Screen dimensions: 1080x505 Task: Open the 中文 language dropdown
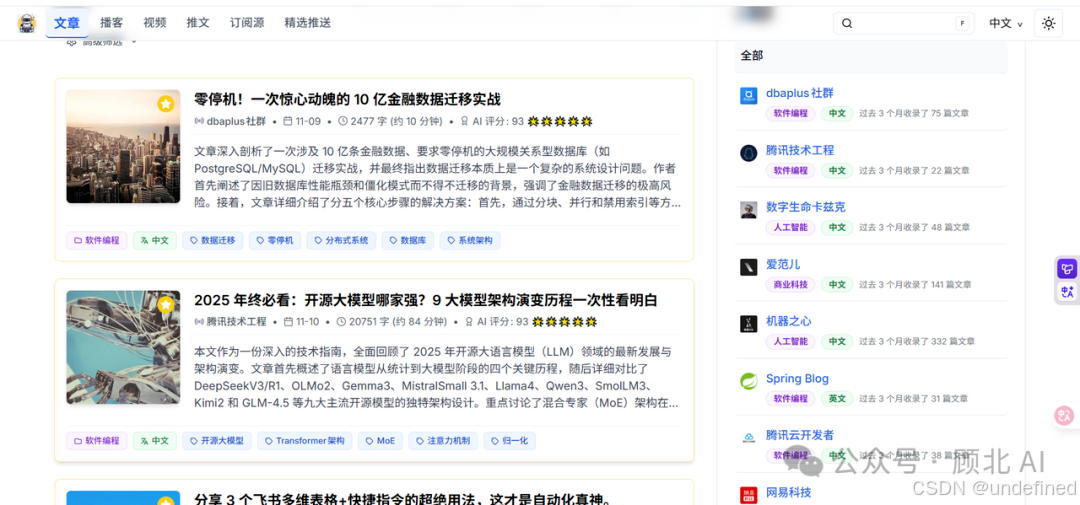point(1006,23)
